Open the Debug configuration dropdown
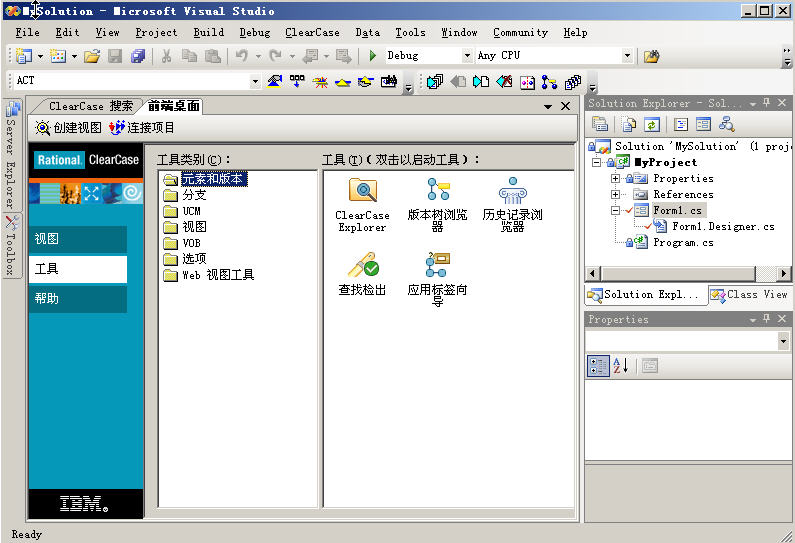The width and height of the screenshot is (795, 543). pos(467,56)
